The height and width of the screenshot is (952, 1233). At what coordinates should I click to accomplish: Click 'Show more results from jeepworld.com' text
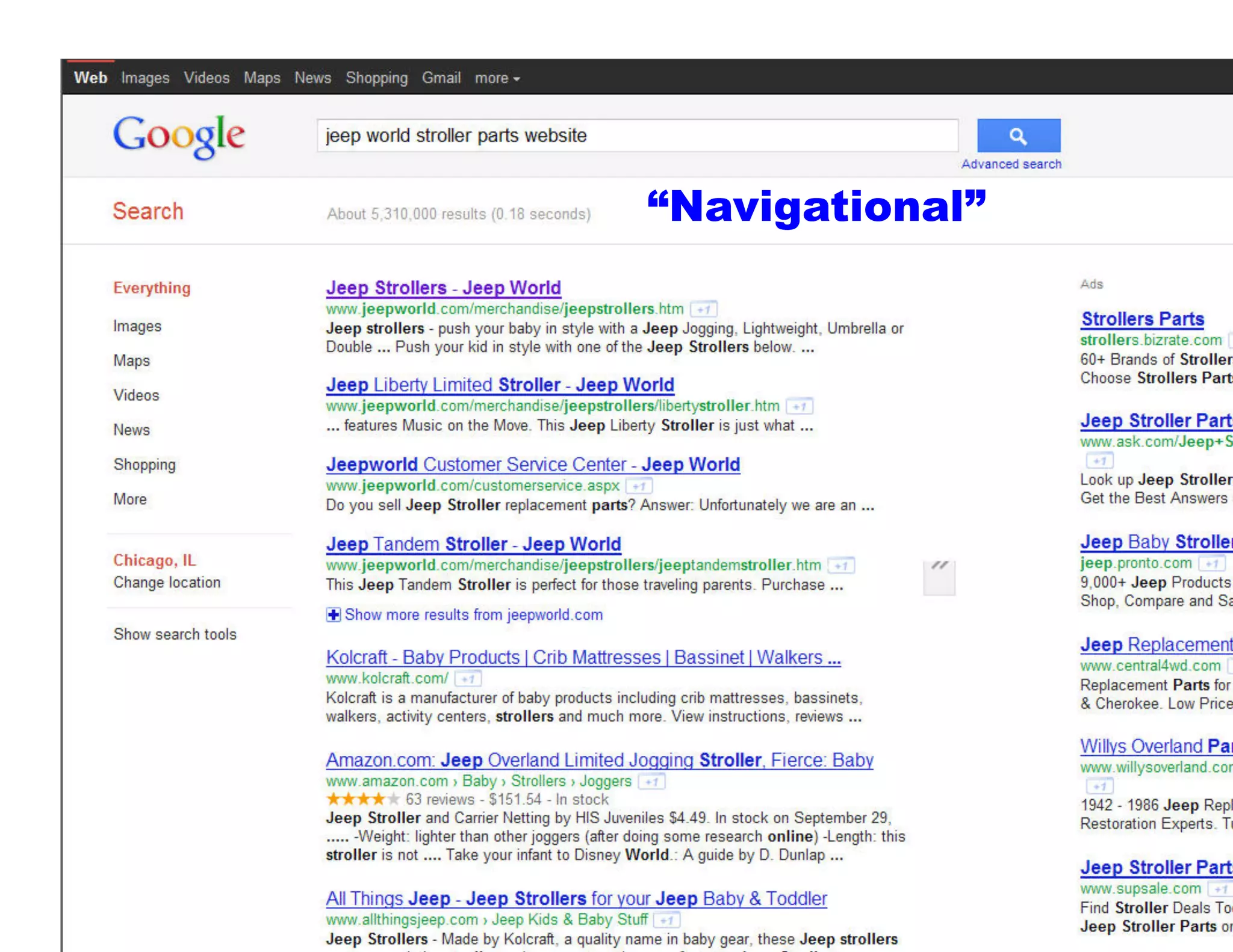coord(474,615)
